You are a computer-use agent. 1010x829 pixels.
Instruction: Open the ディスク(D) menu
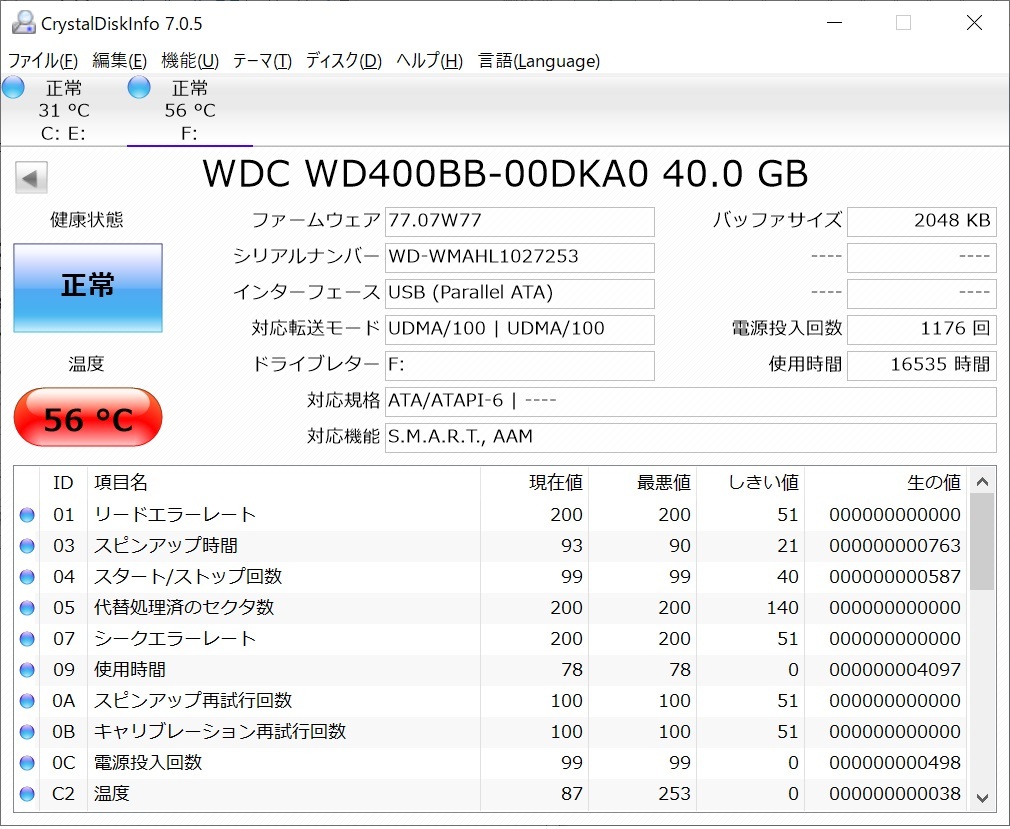[x=344, y=61]
